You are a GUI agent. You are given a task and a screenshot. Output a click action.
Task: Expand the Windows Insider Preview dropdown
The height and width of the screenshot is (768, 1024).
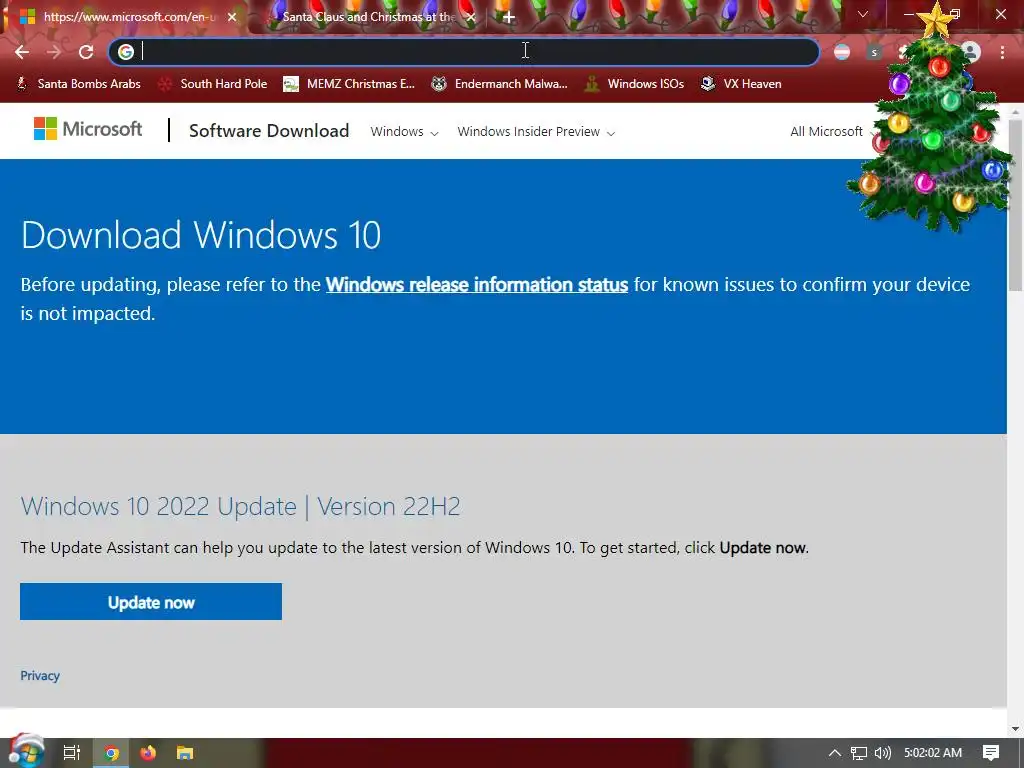tap(536, 132)
